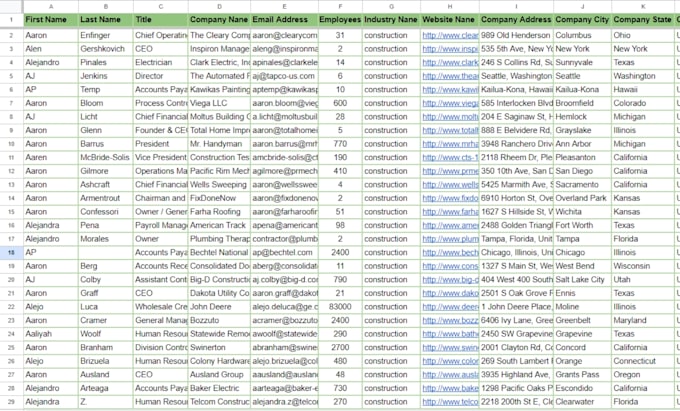Click the company cell 'Viega LLC'

pos(219,103)
